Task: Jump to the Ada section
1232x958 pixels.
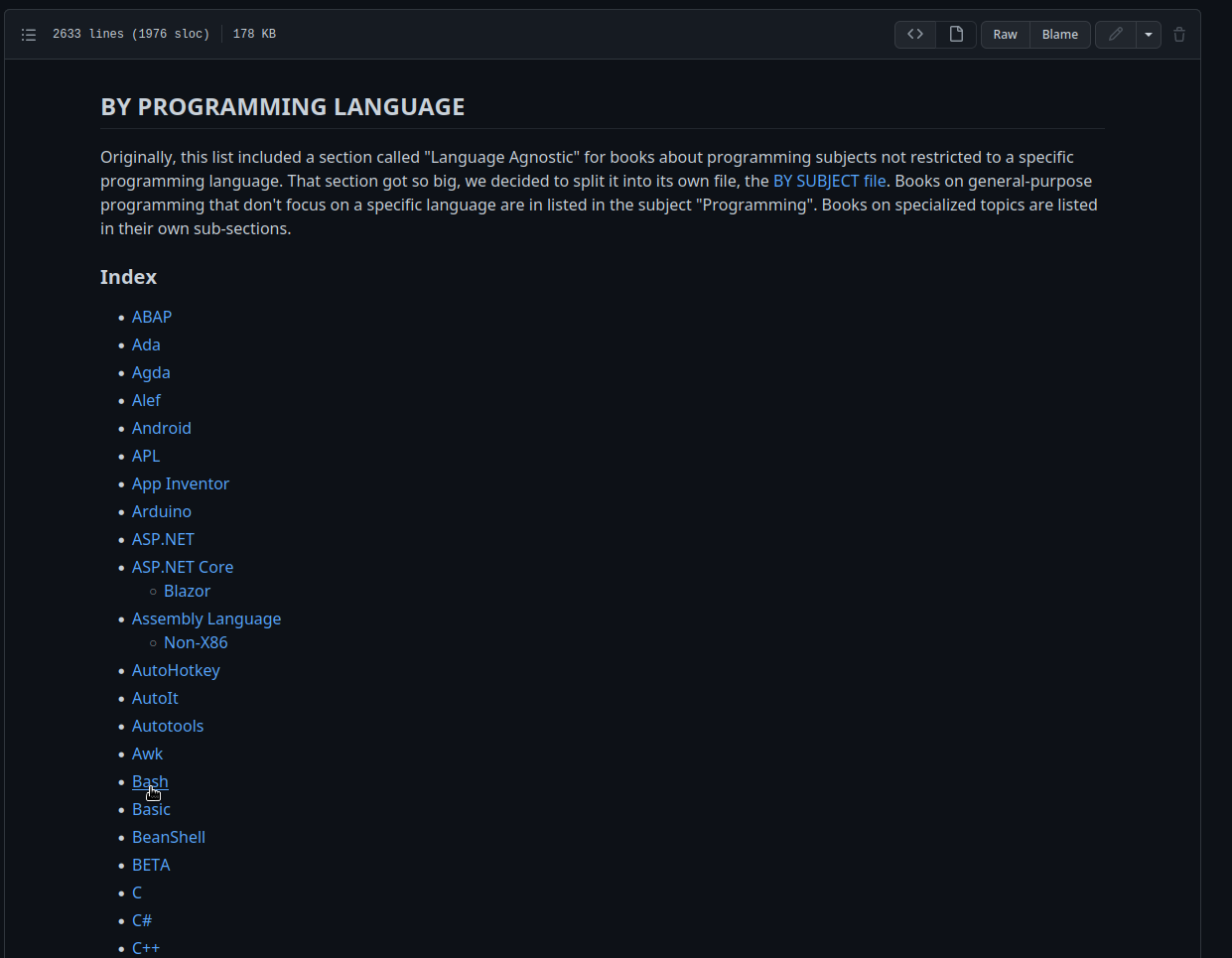Action: click(146, 344)
